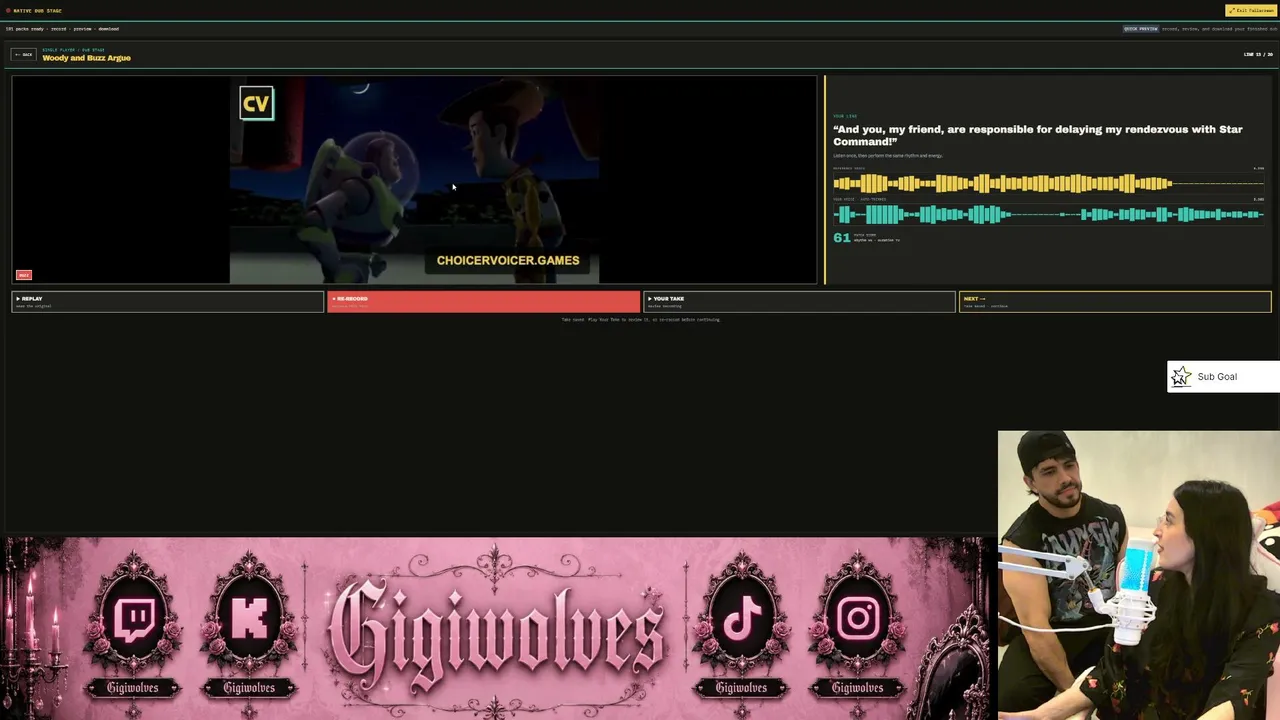This screenshot has width=1280, height=720.
Task: Click the Quick Preview badge
Action: [x=1141, y=29]
